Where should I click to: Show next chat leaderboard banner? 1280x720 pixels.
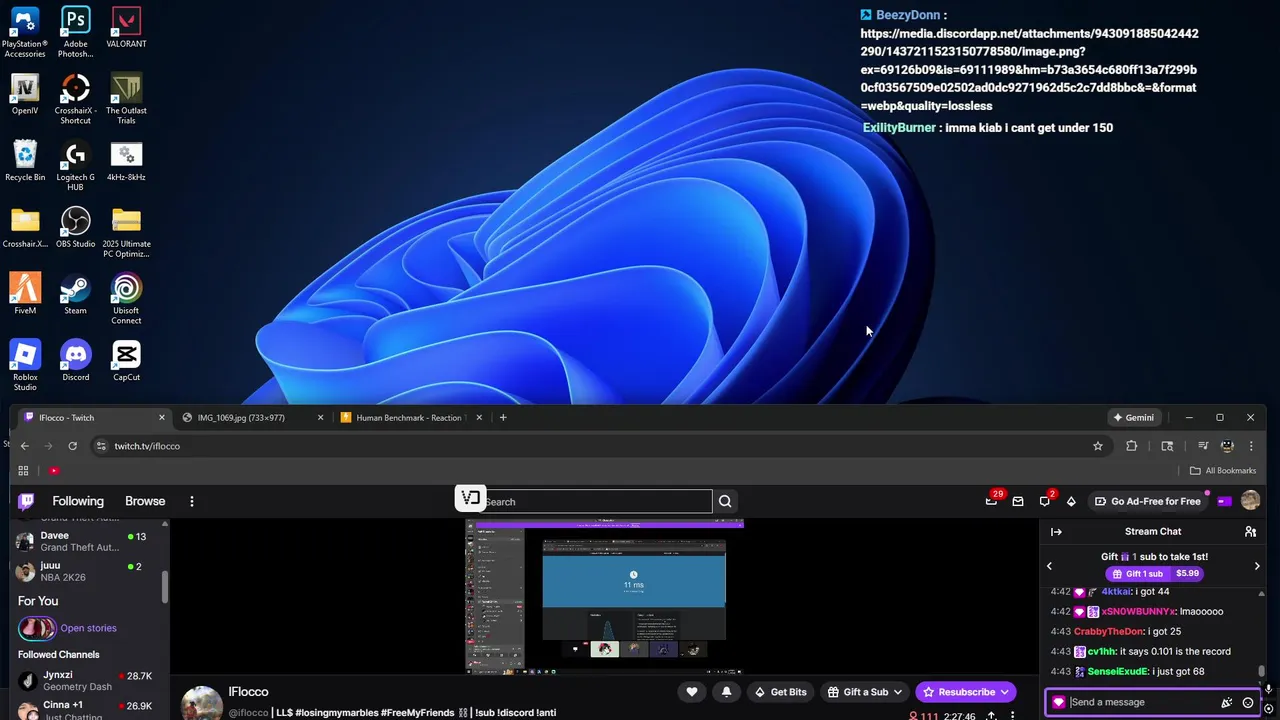(x=1257, y=566)
